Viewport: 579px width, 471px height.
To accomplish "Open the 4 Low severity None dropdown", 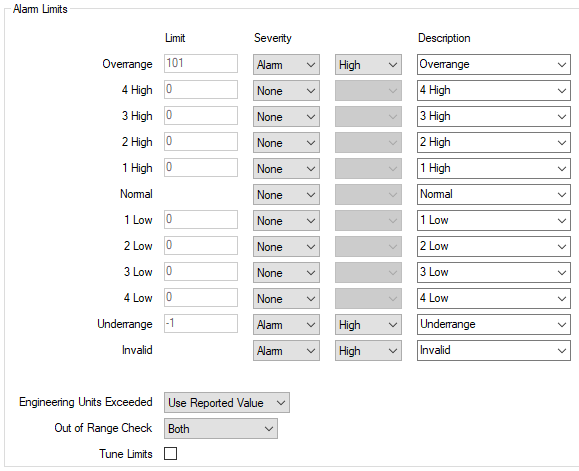I will click(286, 298).
